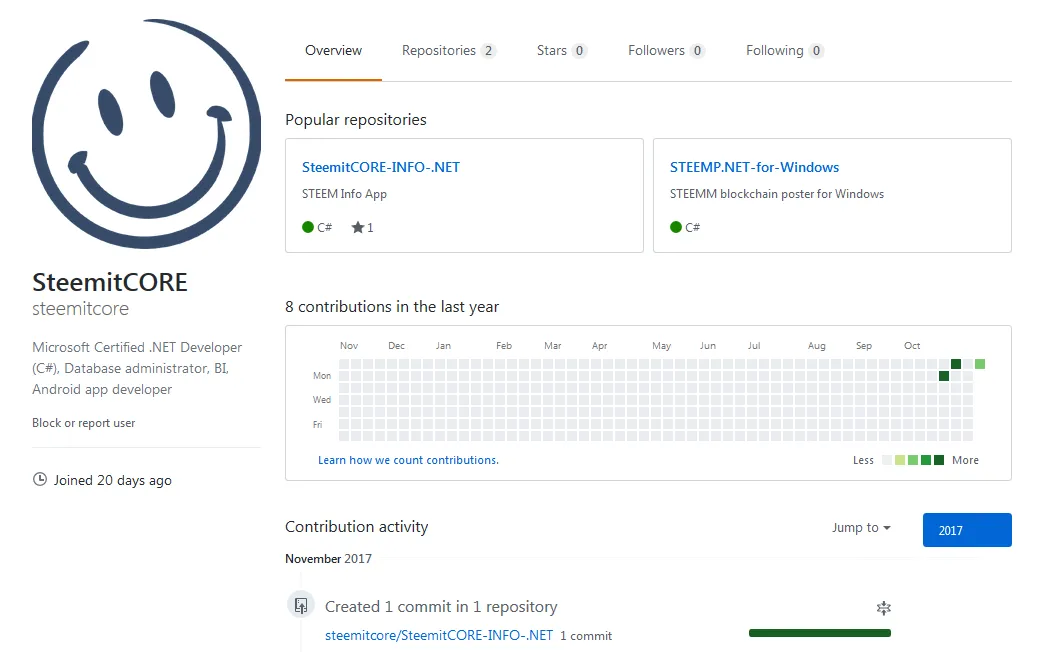This screenshot has height=652, width=1063.
Task: Click the SteemitCORE smiley avatar image
Action: click(x=146, y=134)
